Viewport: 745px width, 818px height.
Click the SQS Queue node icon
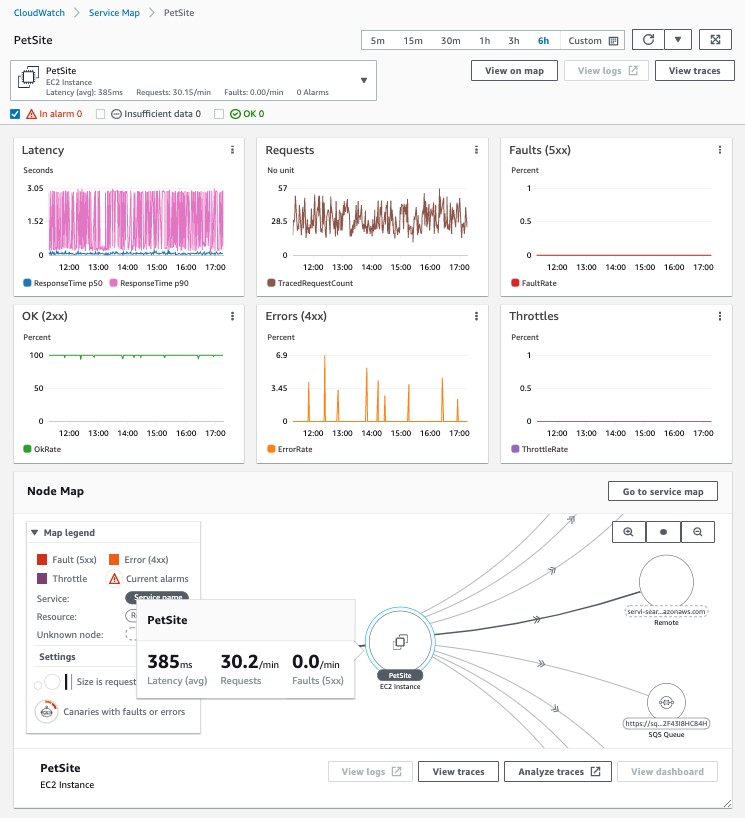(x=666, y=702)
